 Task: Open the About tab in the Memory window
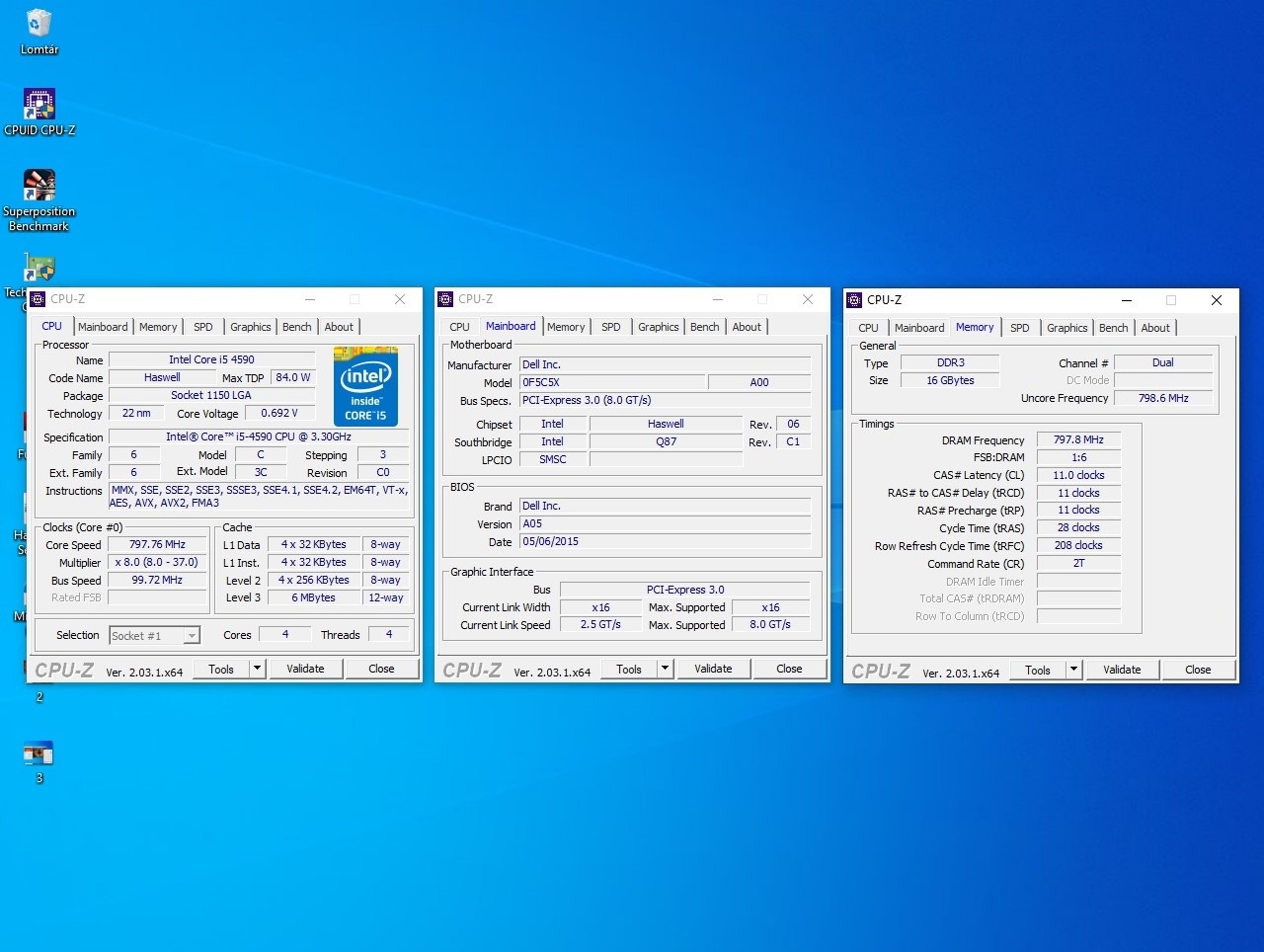pyautogui.click(x=1155, y=328)
